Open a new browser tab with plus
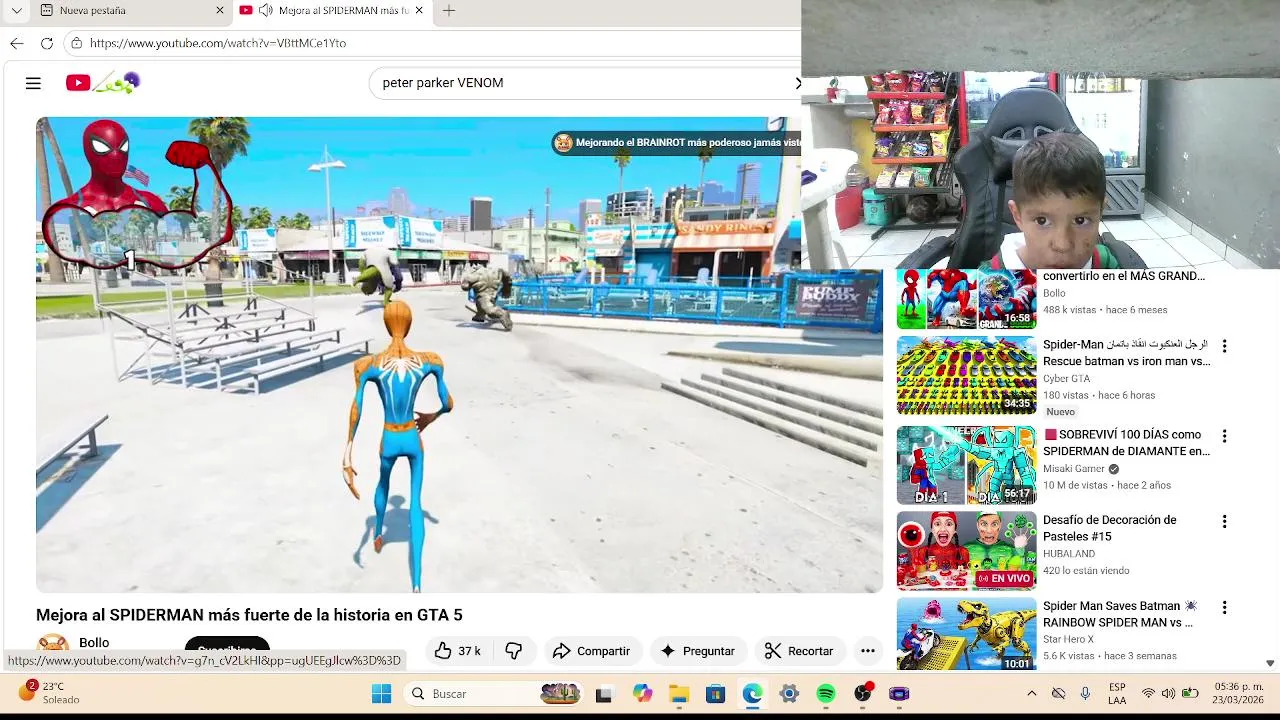The image size is (1280, 720). pos(449,10)
